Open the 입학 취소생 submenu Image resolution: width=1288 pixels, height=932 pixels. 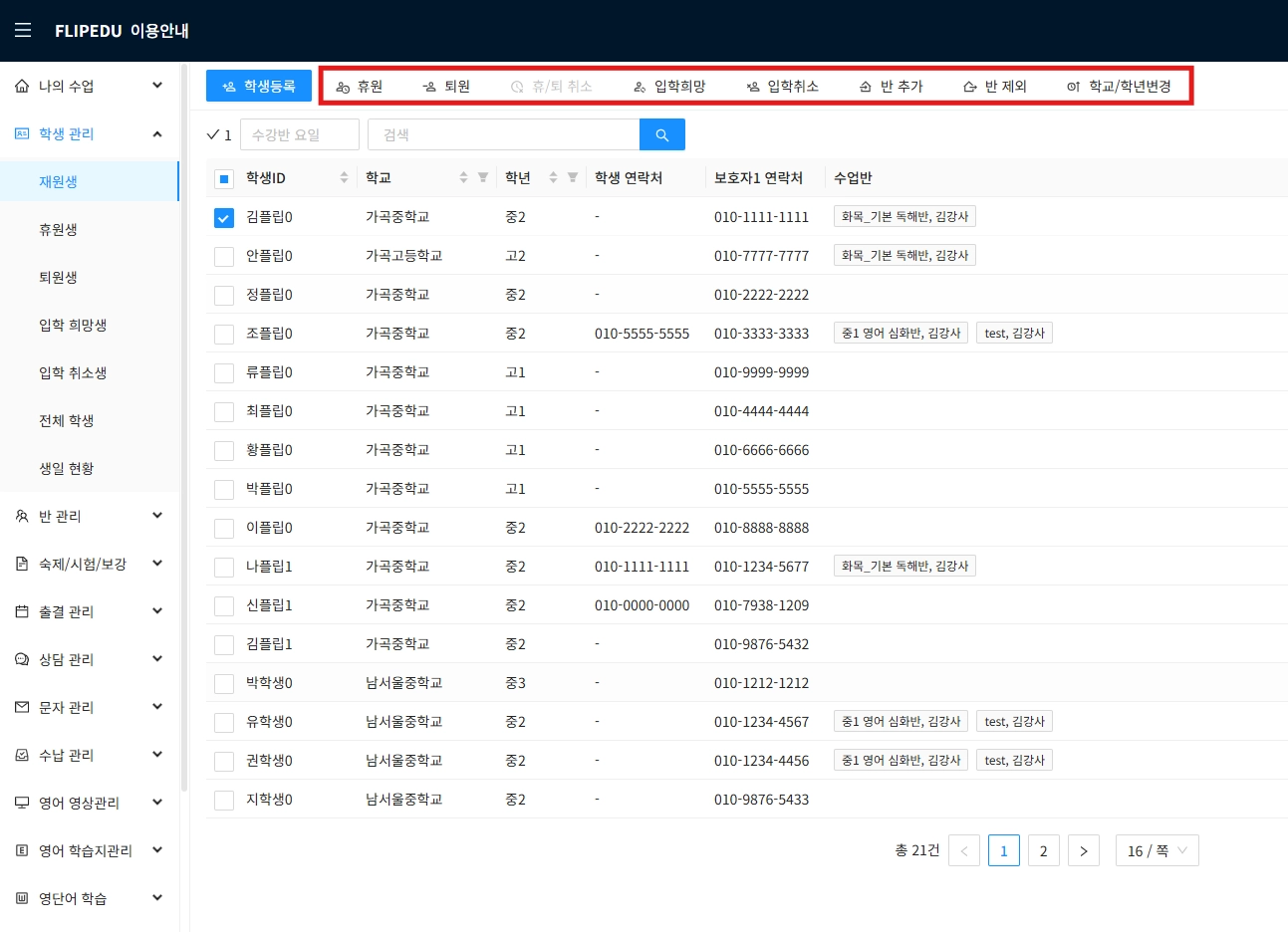[x=90, y=373]
